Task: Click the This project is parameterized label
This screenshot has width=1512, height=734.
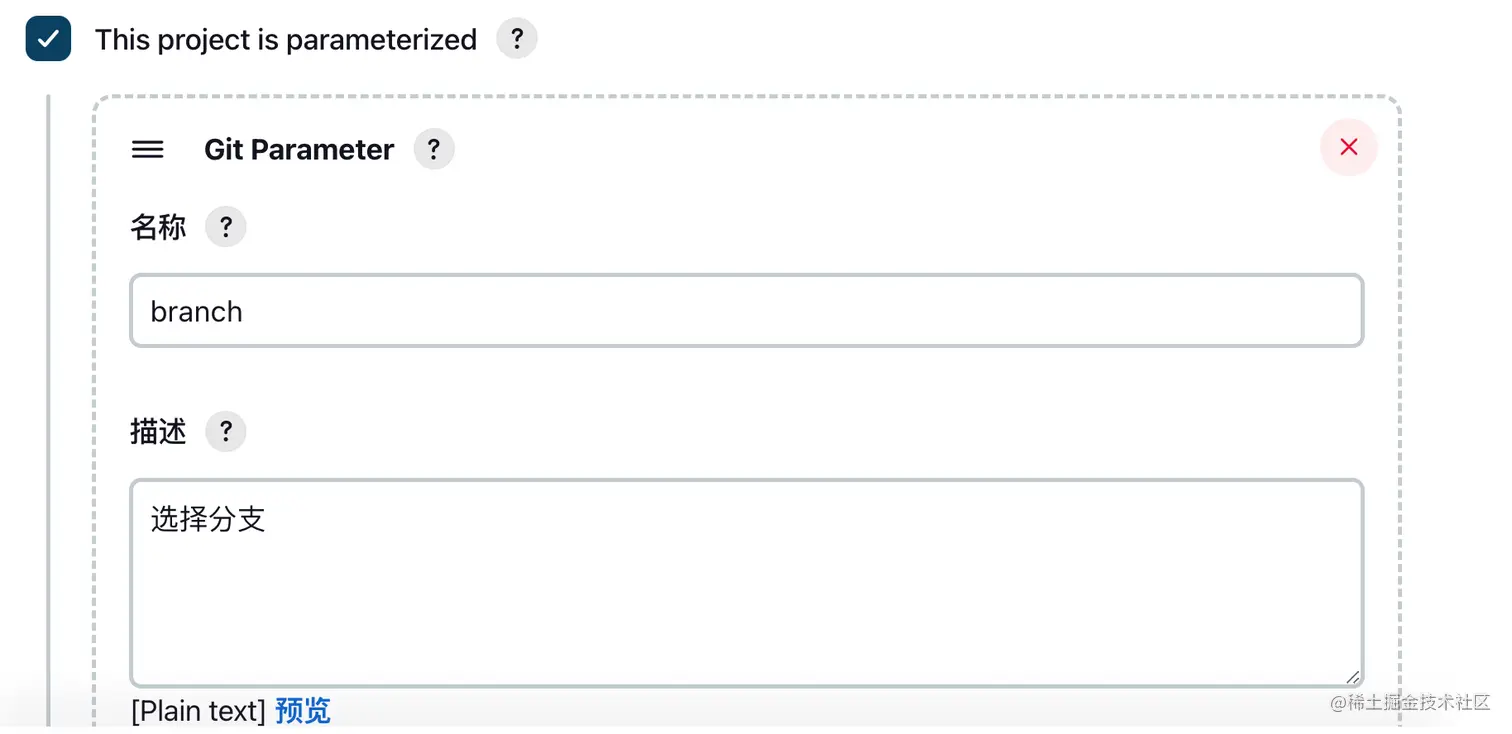Action: [x=286, y=40]
